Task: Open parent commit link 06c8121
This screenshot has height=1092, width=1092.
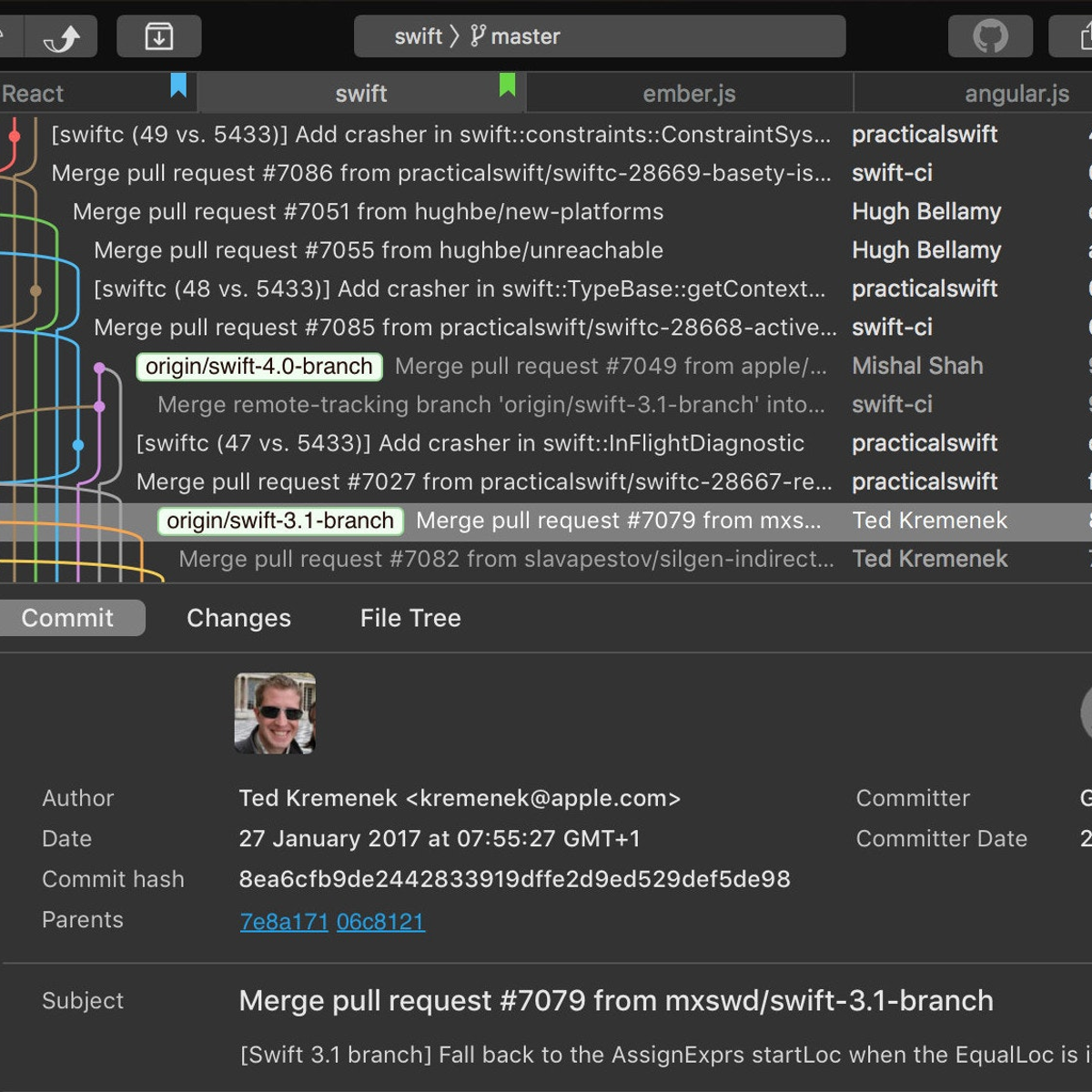Action: (x=380, y=921)
